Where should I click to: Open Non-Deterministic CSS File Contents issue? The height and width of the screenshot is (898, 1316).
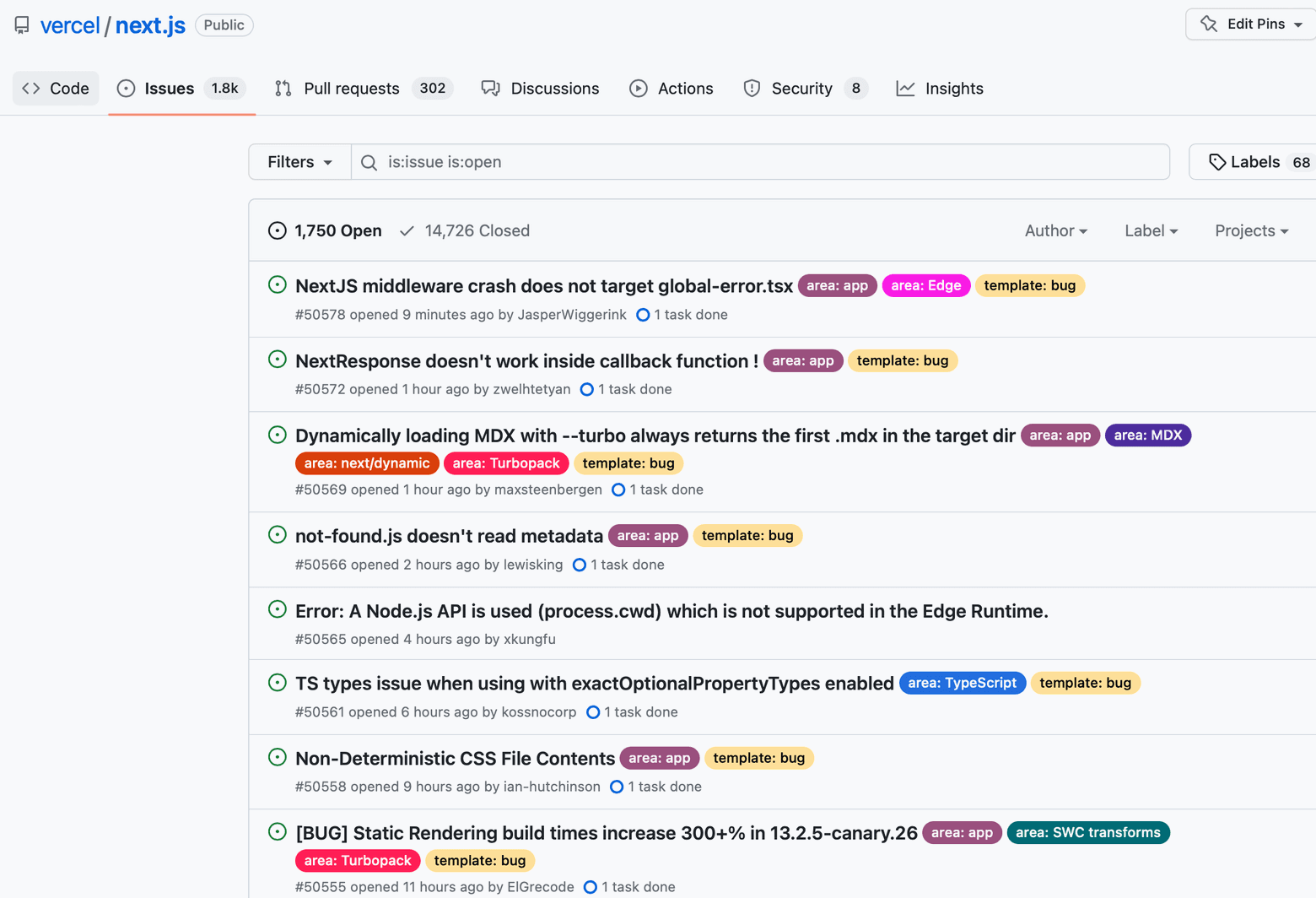point(455,759)
